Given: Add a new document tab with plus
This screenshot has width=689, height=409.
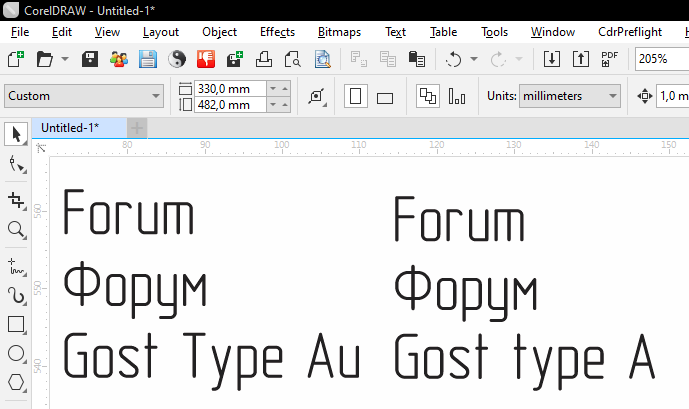Looking at the screenshot, I should tap(137, 128).
